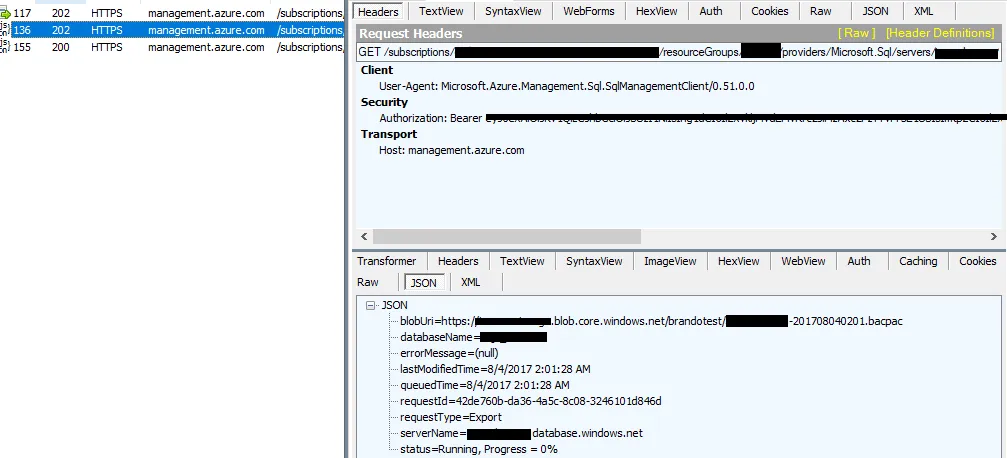Select the lastModifiedTime JSON node
1007x458 pixels.
click(x=495, y=369)
